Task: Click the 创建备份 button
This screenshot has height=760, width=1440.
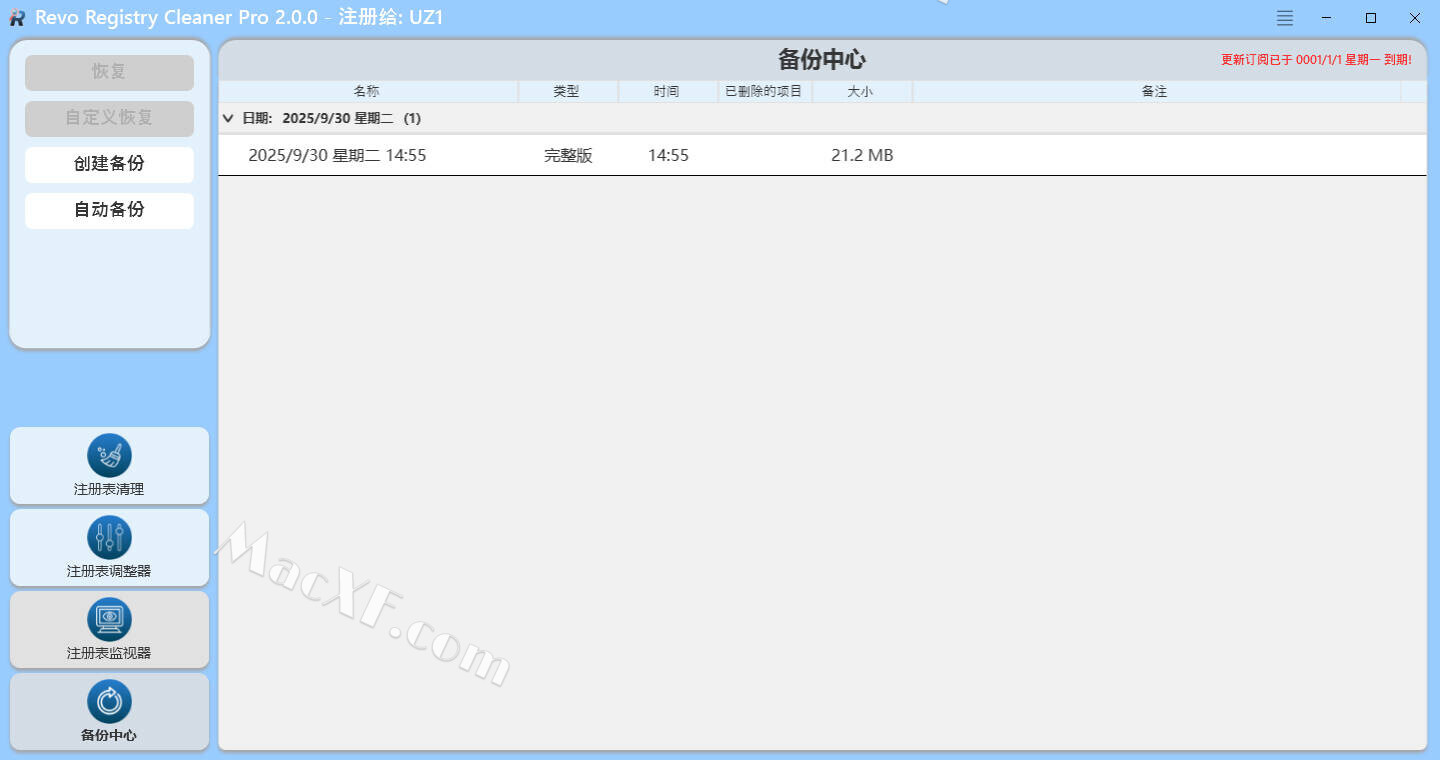Action: (109, 164)
